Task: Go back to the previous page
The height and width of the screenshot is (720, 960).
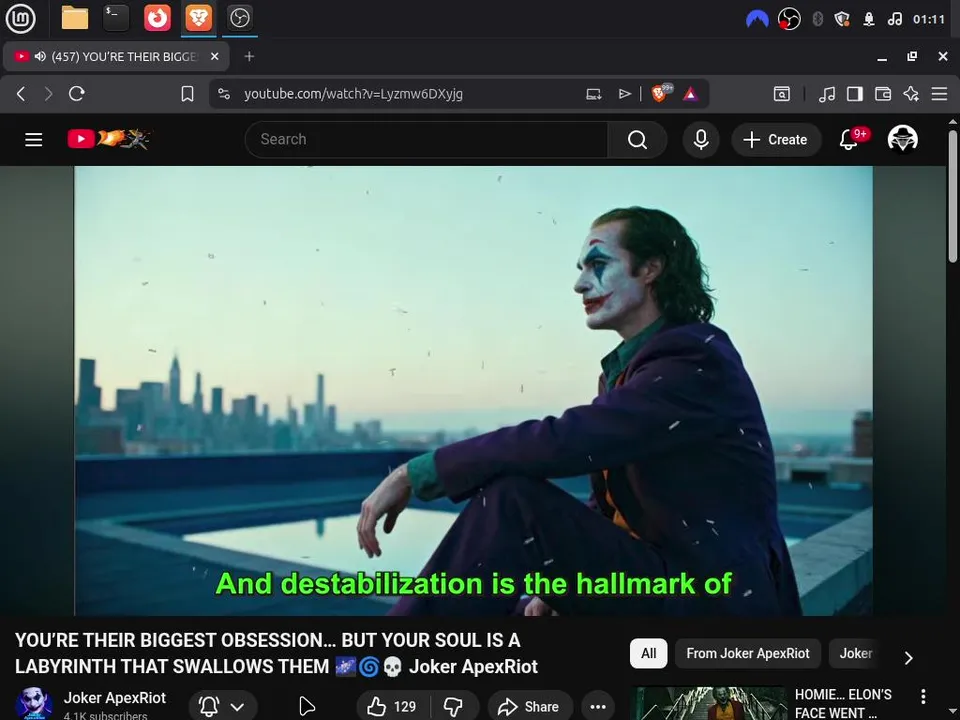Action: [21, 94]
